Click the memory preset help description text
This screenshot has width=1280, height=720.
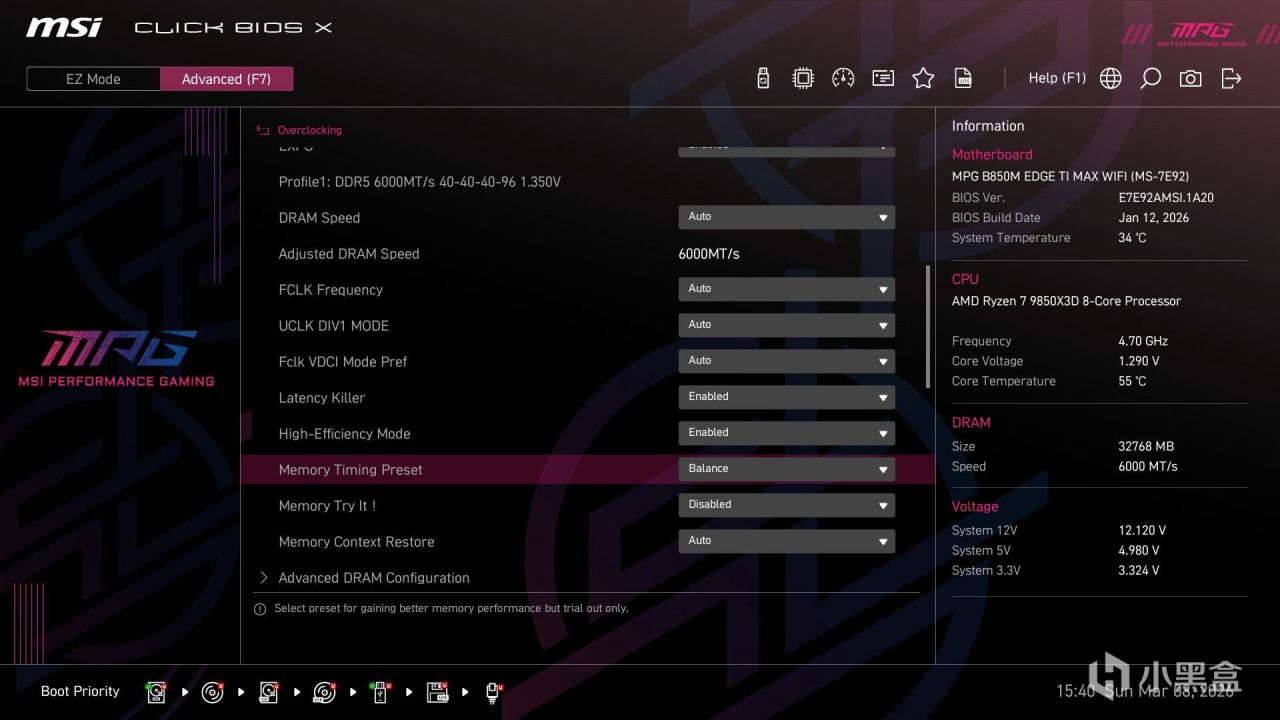point(451,608)
